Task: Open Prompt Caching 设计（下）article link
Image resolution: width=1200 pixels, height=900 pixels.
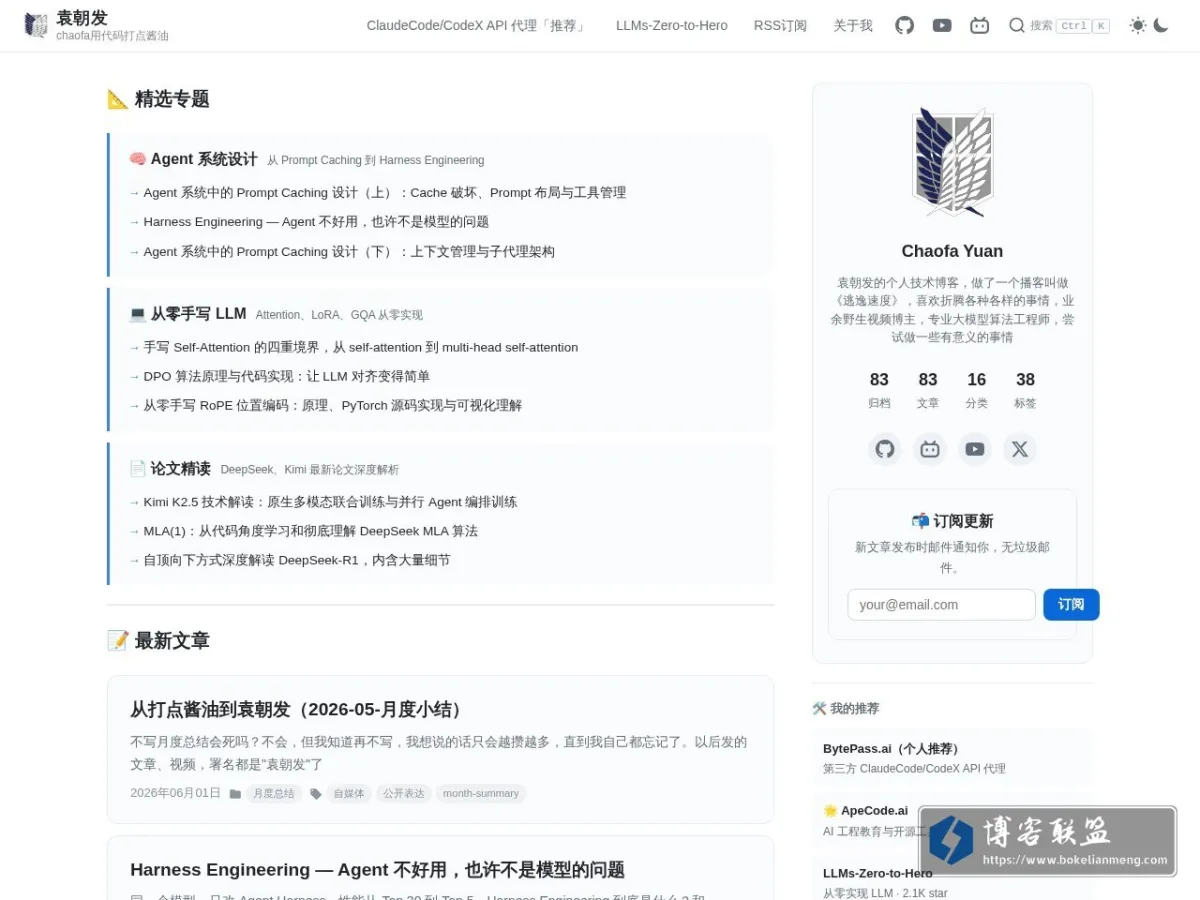Action: point(349,252)
